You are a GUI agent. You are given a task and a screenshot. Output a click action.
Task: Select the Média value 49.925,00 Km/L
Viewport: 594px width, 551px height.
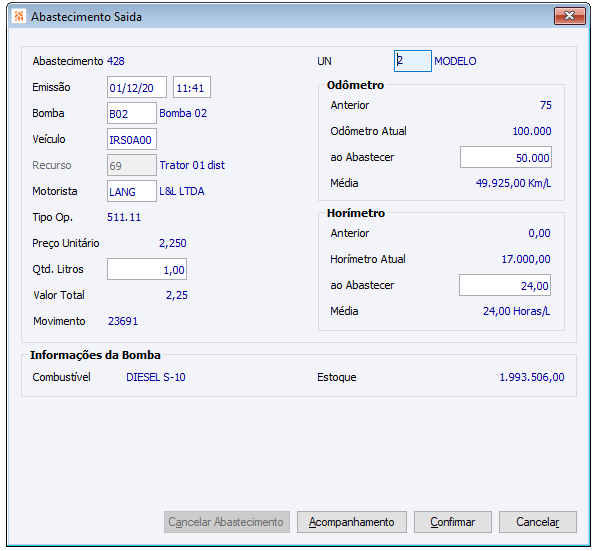click(513, 183)
